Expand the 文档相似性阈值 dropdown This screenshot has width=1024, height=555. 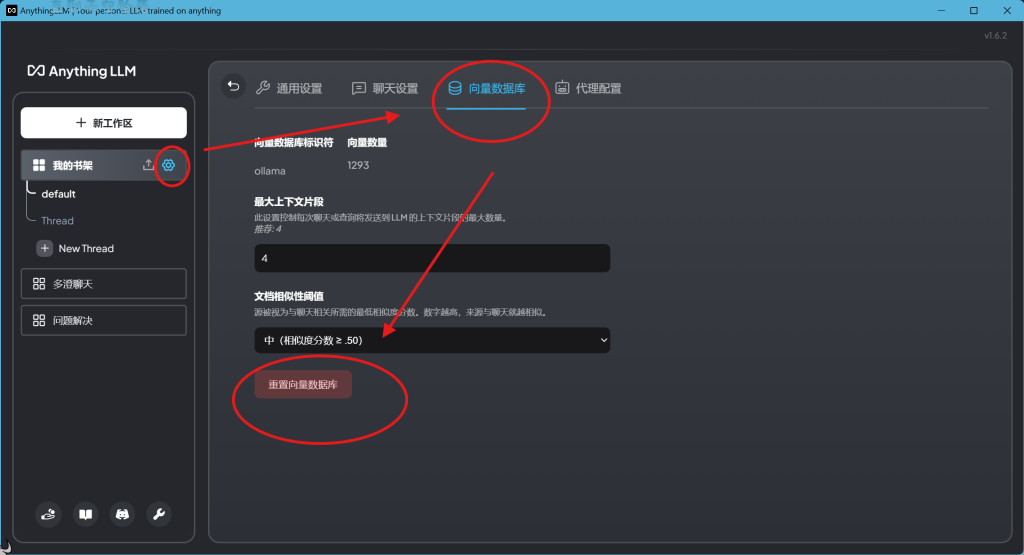click(432, 340)
